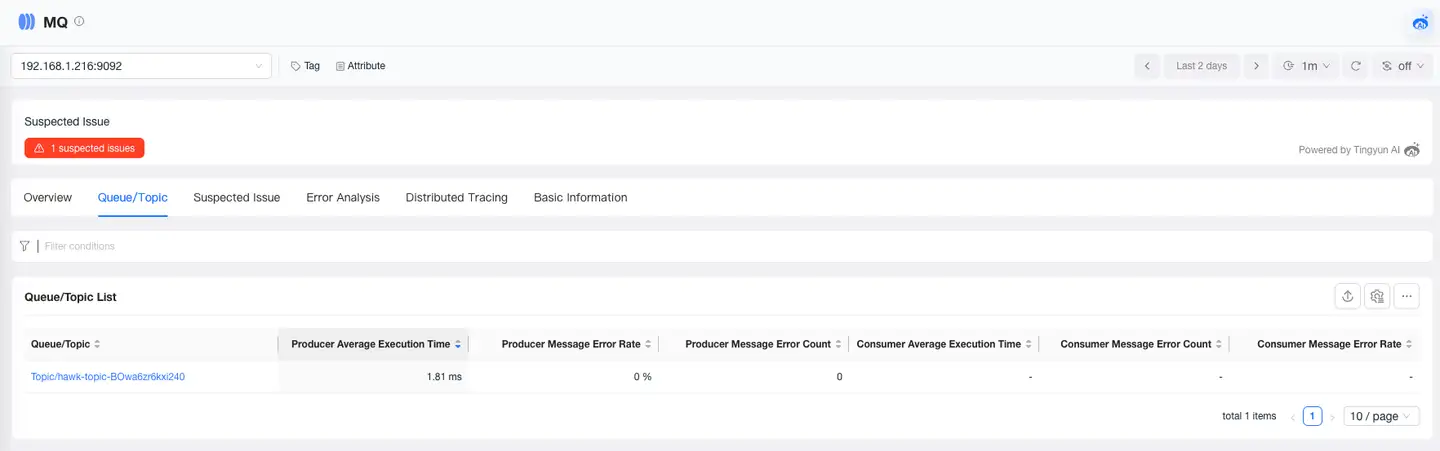This screenshot has width=1440, height=451.
Task: Click the three-dot more options button
Action: [x=1406, y=296]
